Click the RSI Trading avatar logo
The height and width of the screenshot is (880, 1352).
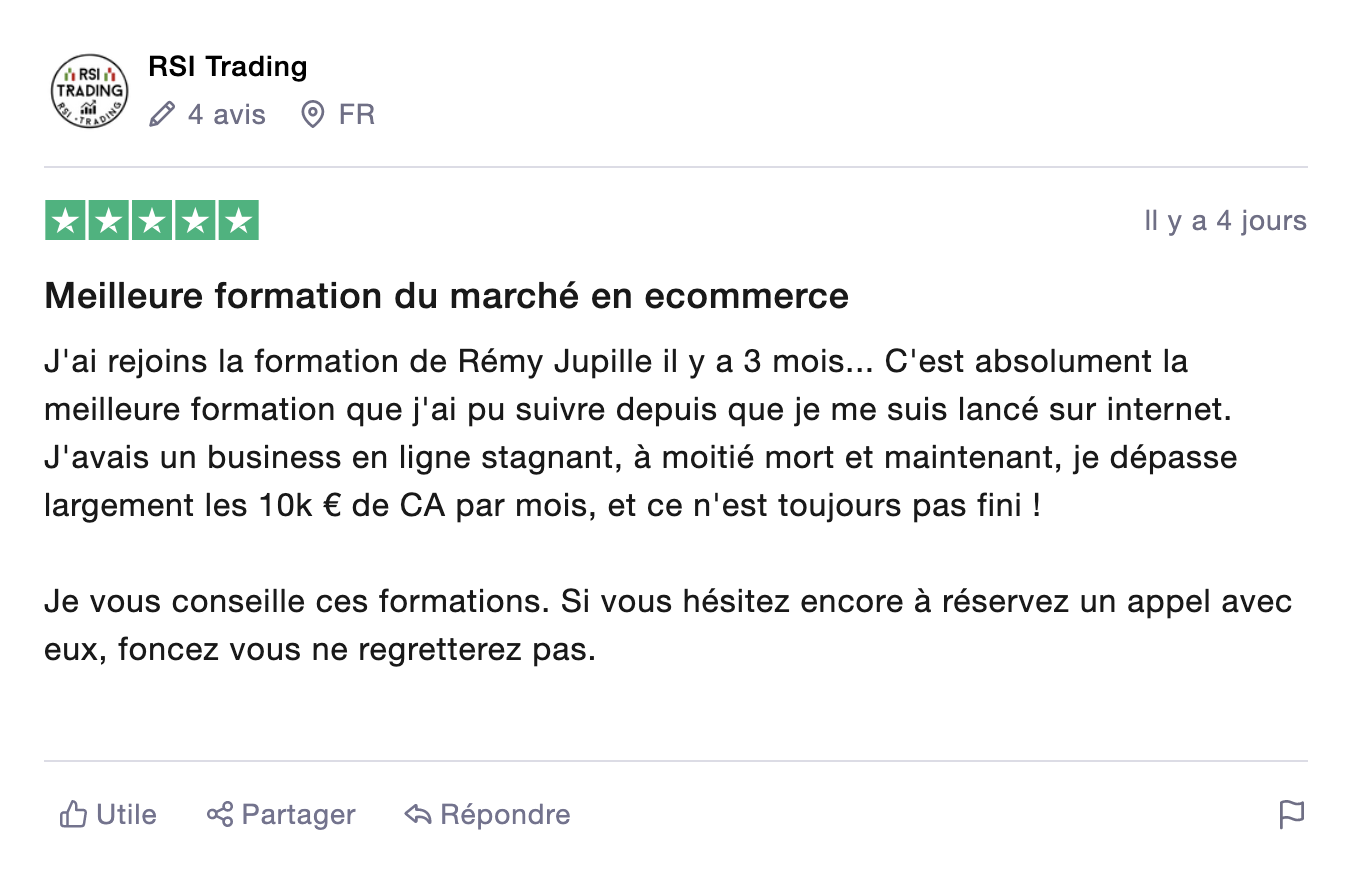[89, 91]
